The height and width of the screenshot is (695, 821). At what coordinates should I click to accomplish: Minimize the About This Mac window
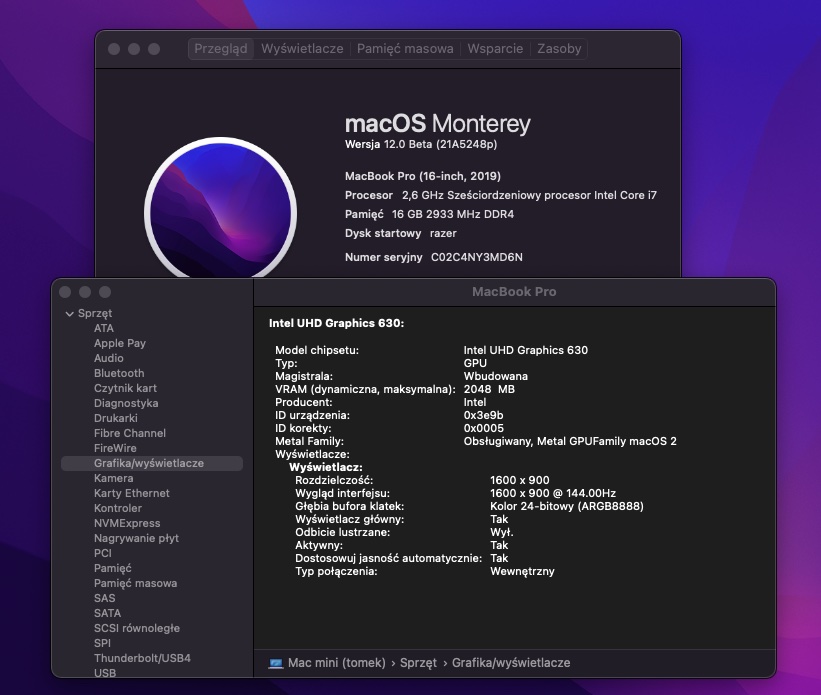(134, 49)
